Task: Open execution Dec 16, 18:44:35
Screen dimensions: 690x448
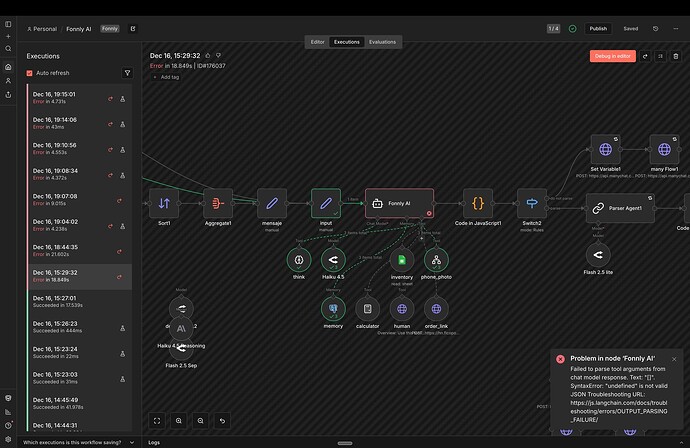Action: pos(80,250)
